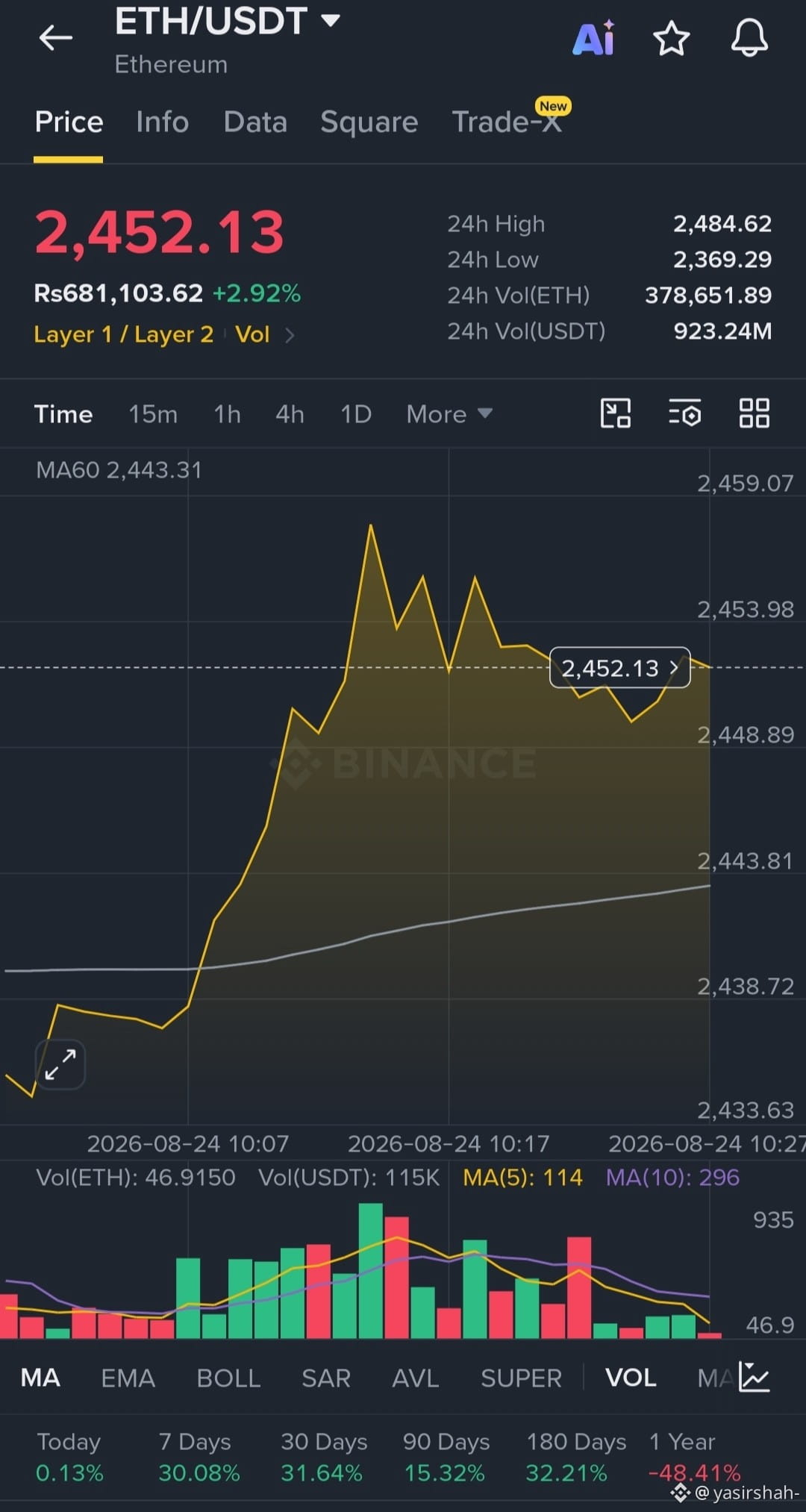The width and height of the screenshot is (806, 1512).
Task: Tap the Today 0.13% performance
Action: pyautogui.click(x=69, y=1458)
